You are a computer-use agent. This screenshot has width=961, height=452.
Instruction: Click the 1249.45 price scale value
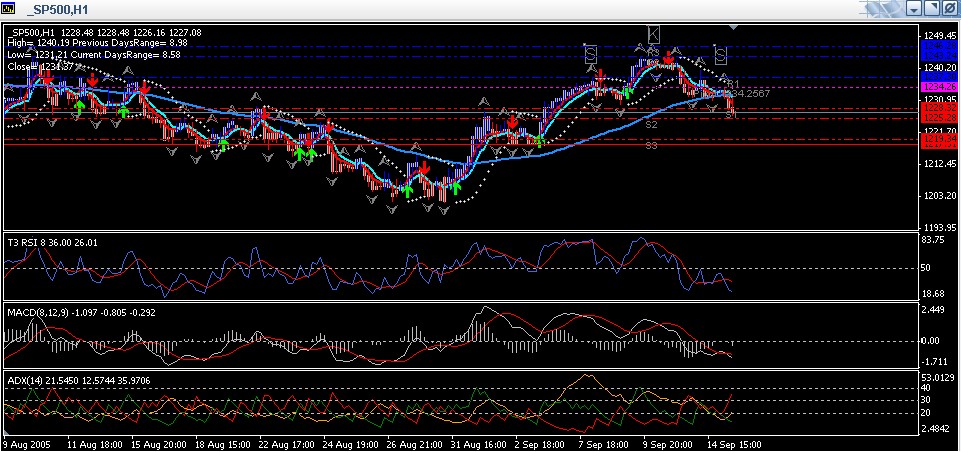[941, 35]
